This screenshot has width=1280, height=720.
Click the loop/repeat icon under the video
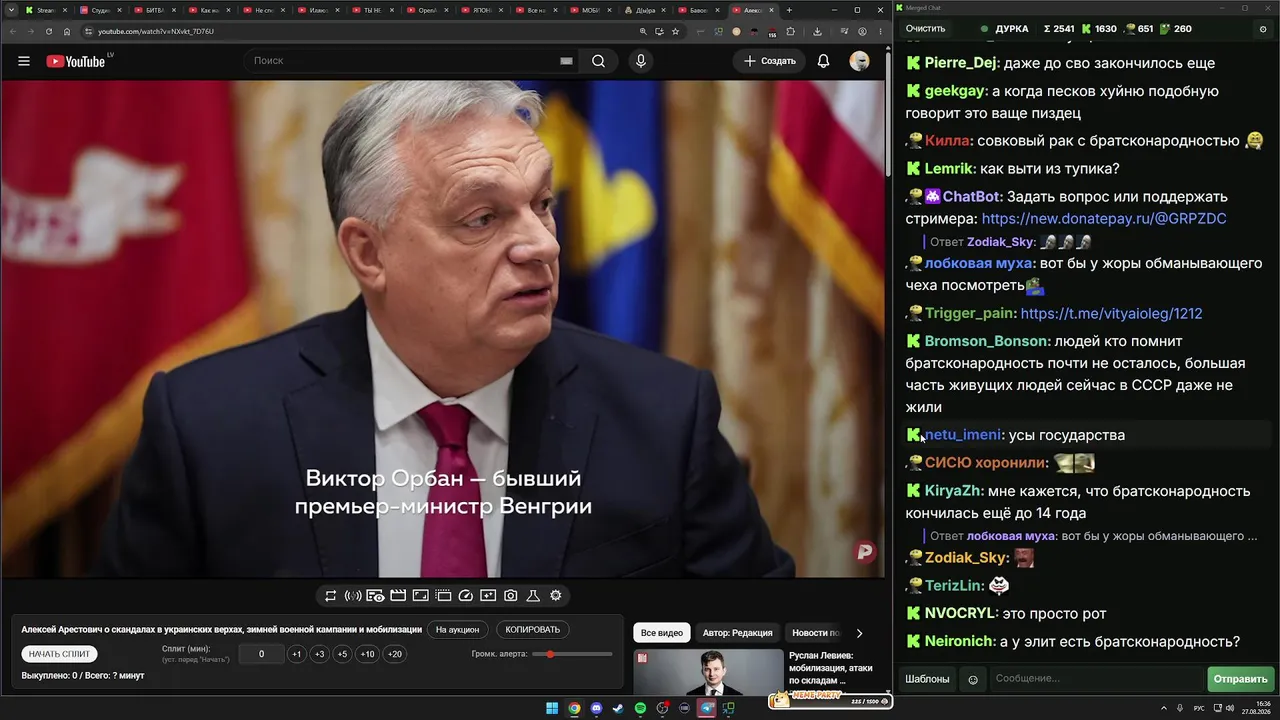coord(330,595)
